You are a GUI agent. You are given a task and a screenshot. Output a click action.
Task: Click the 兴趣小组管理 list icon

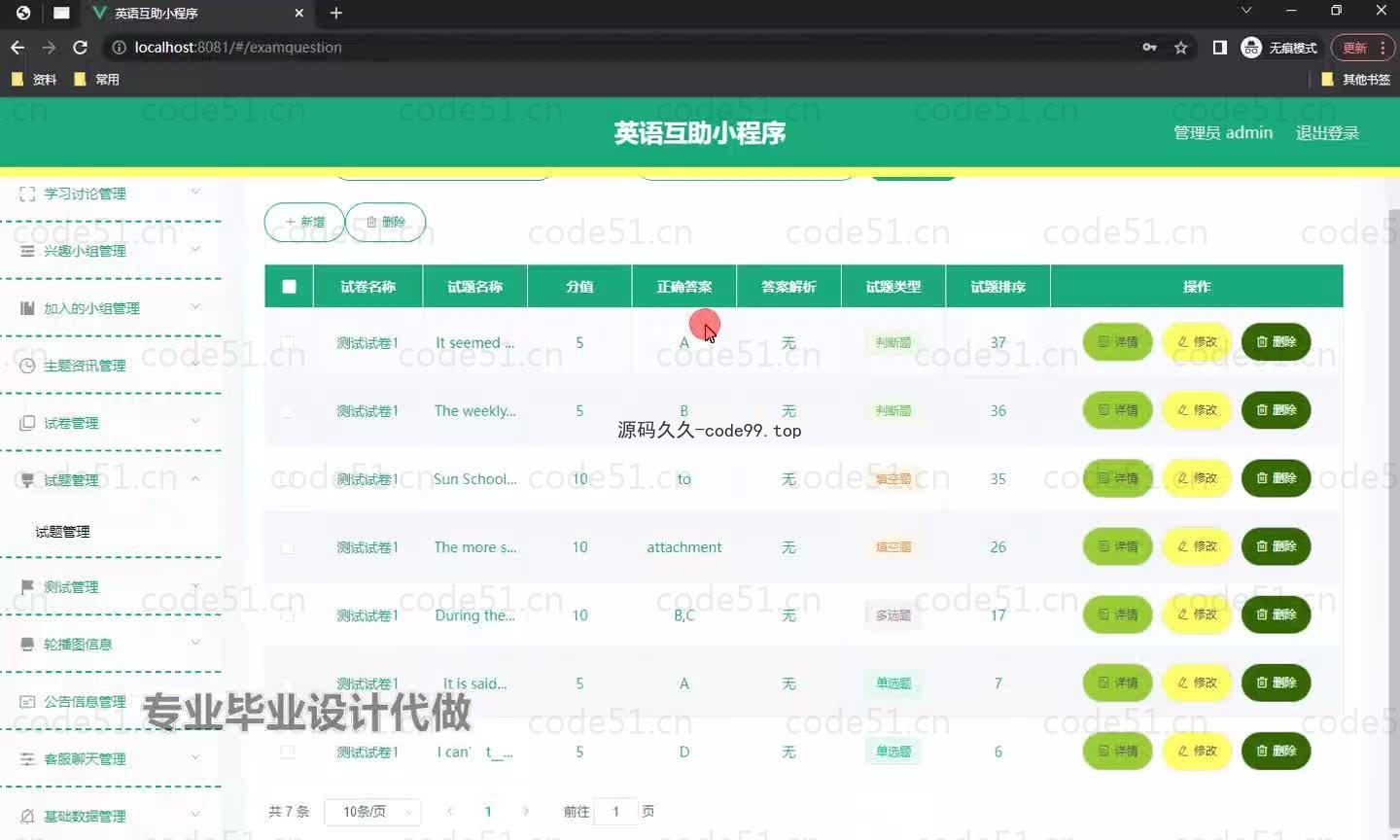click(27, 251)
